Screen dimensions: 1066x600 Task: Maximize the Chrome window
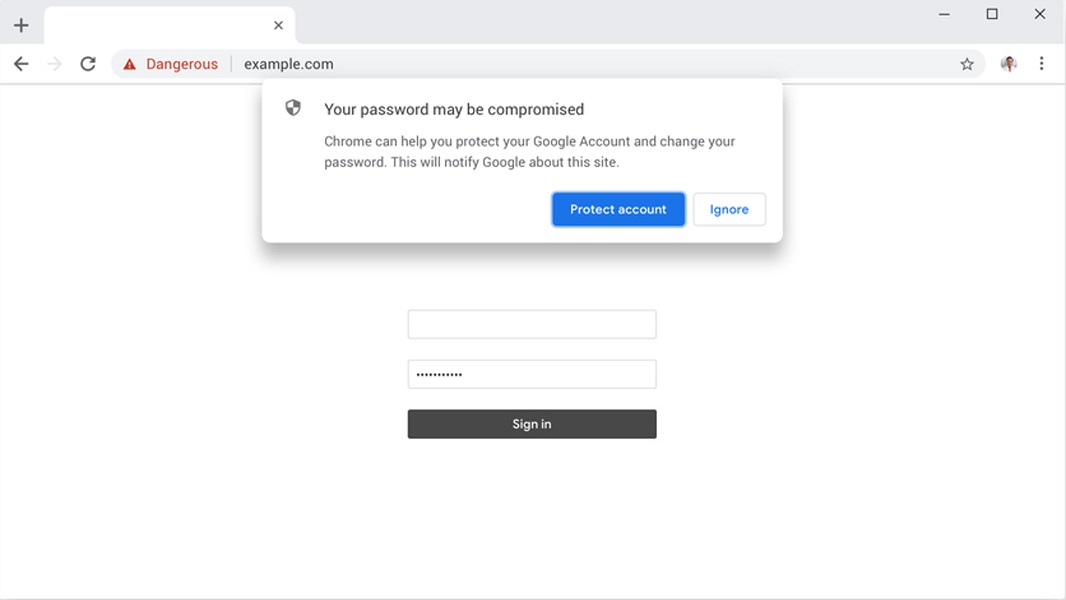click(992, 14)
